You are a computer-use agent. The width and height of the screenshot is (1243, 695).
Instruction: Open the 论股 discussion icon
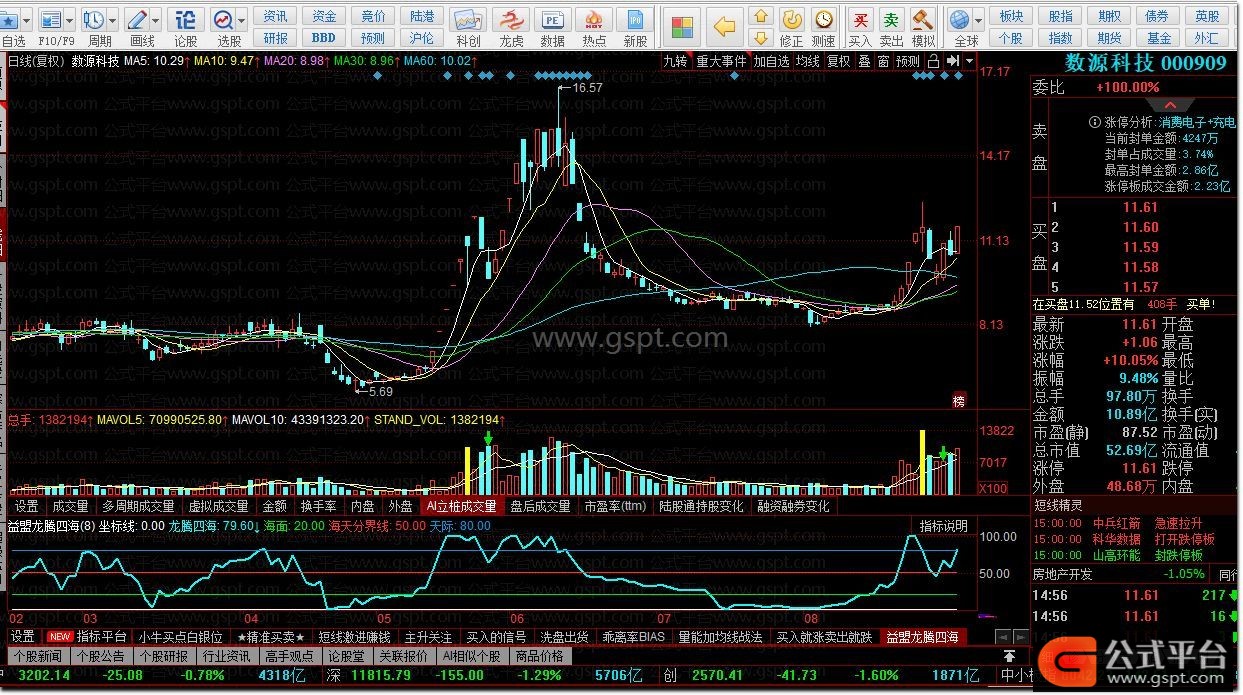(186, 19)
